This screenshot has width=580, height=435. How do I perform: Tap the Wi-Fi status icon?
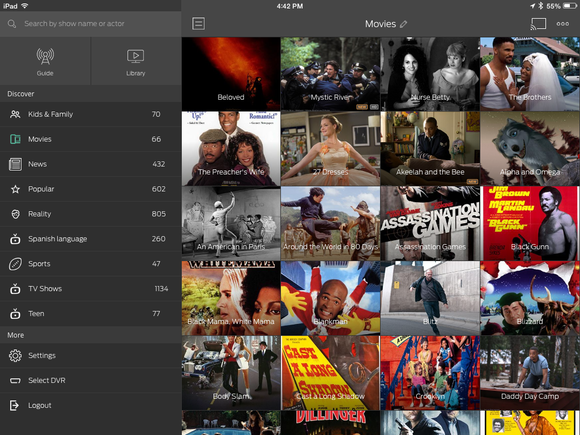pyautogui.click(x=24, y=6)
